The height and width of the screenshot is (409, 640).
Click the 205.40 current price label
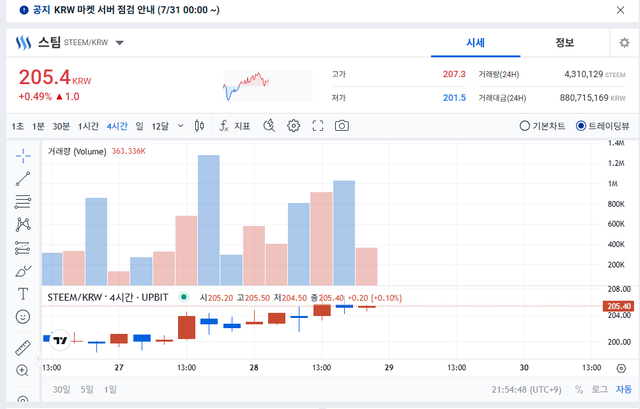(618, 306)
